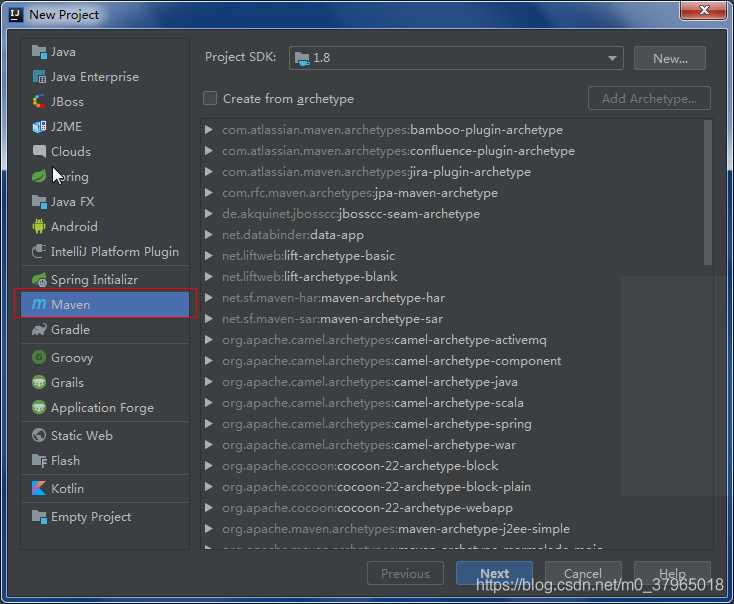Viewport: 734px width, 604px height.
Task: Choose Groovy project type label
Action: [72, 358]
